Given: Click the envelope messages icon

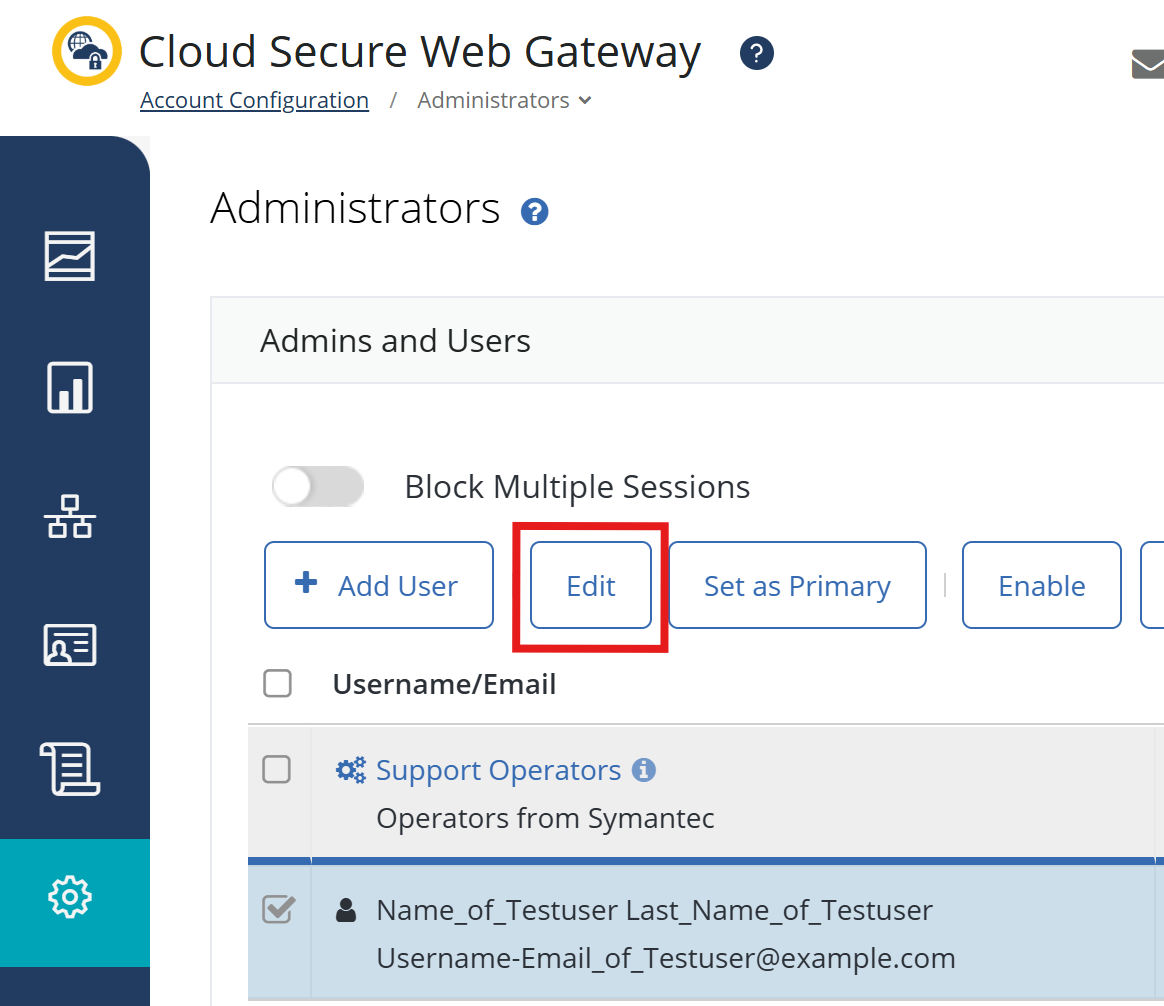Looking at the screenshot, I should click(x=1148, y=64).
